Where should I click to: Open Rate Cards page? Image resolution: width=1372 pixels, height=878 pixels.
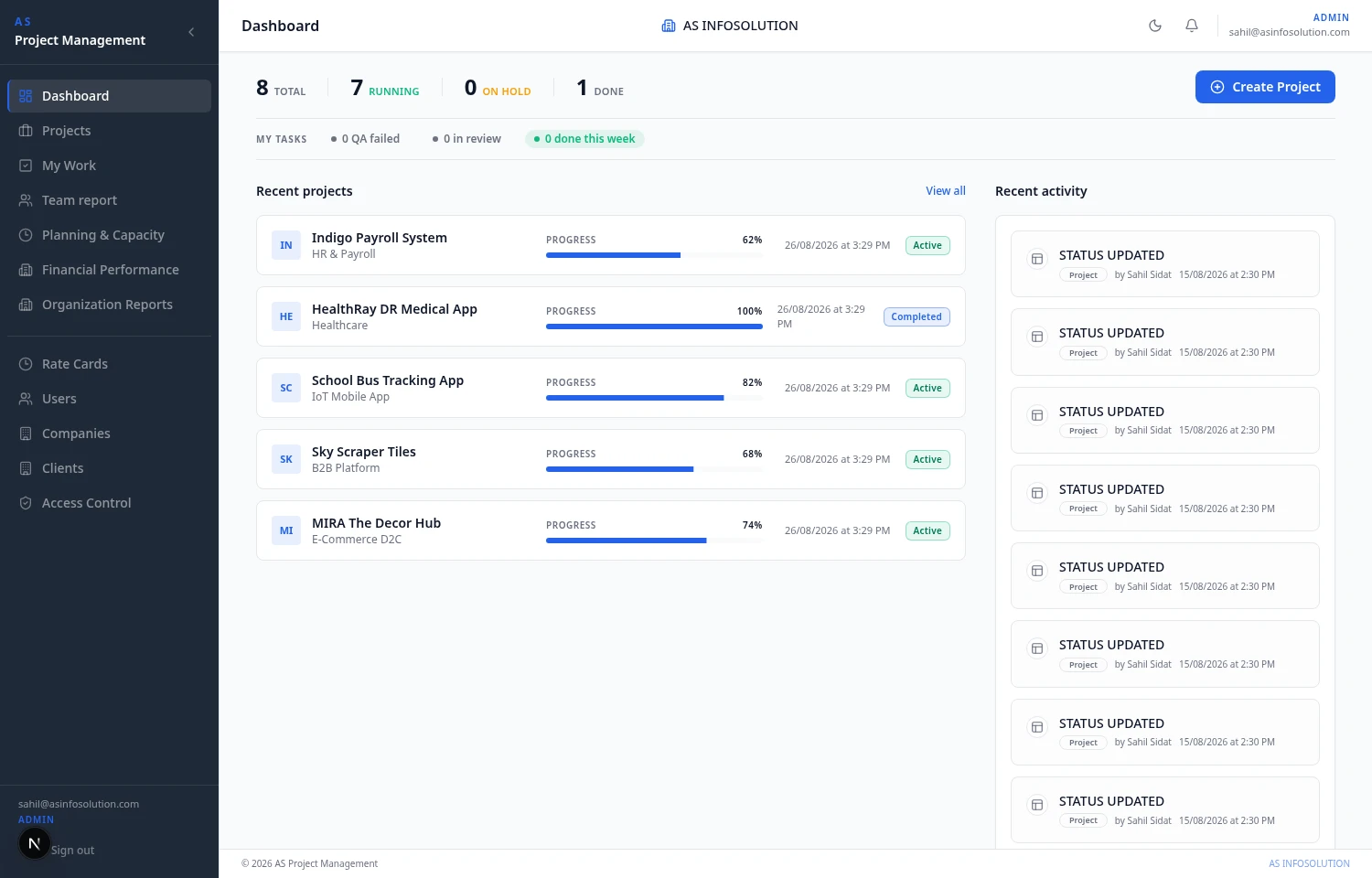(x=109, y=364)
